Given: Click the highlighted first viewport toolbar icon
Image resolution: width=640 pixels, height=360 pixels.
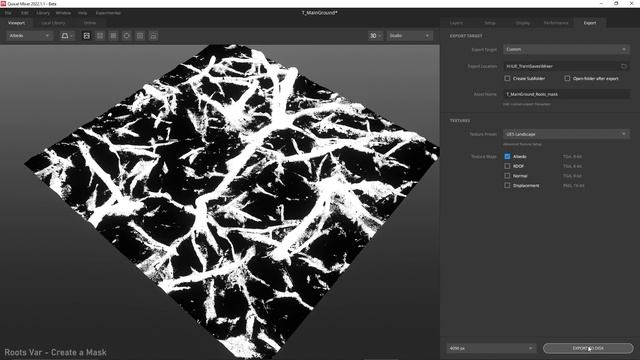Looking at the screenshot, I should [x=87, y=36].
